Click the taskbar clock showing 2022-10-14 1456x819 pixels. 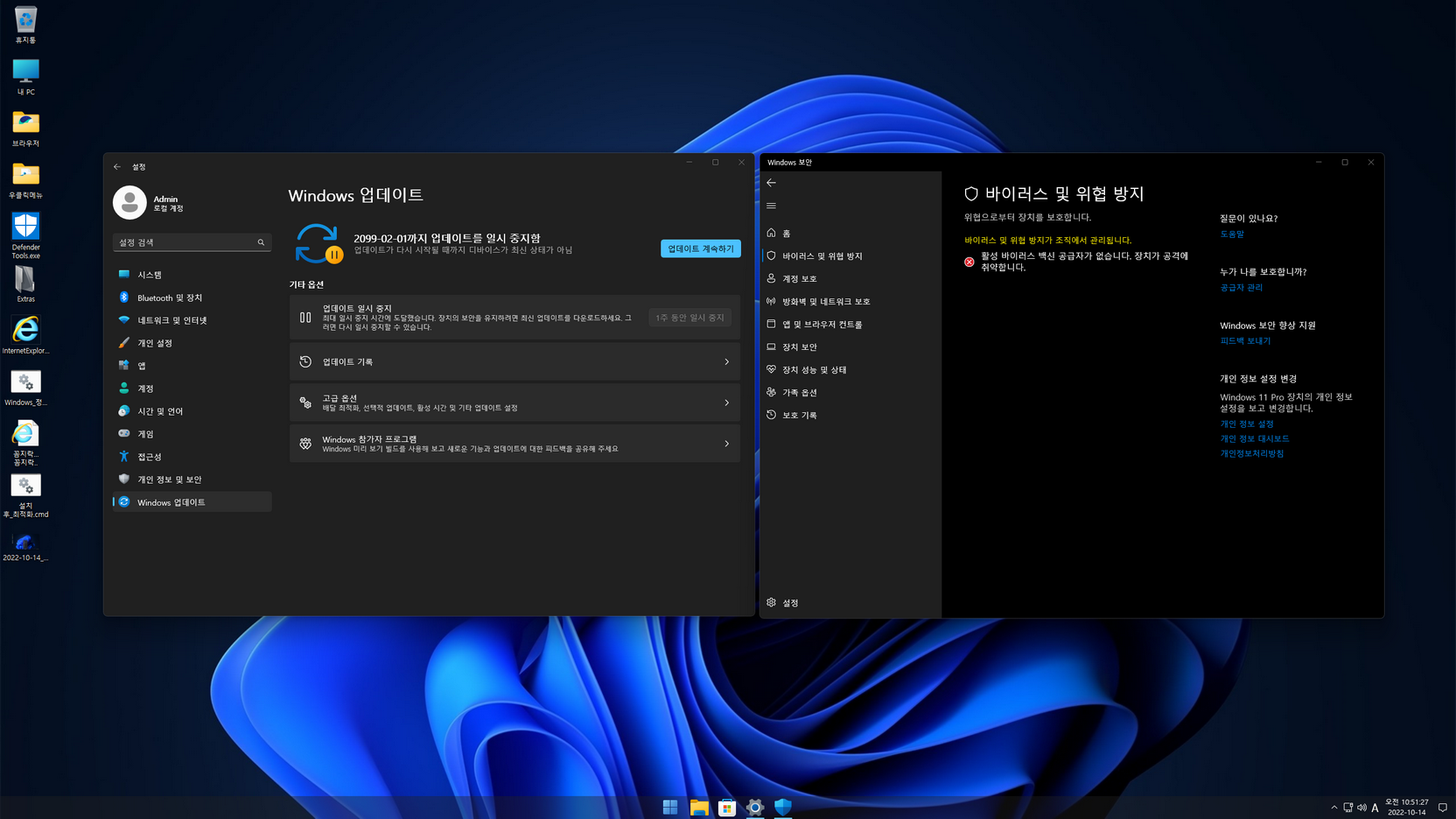click(1407, 807)
